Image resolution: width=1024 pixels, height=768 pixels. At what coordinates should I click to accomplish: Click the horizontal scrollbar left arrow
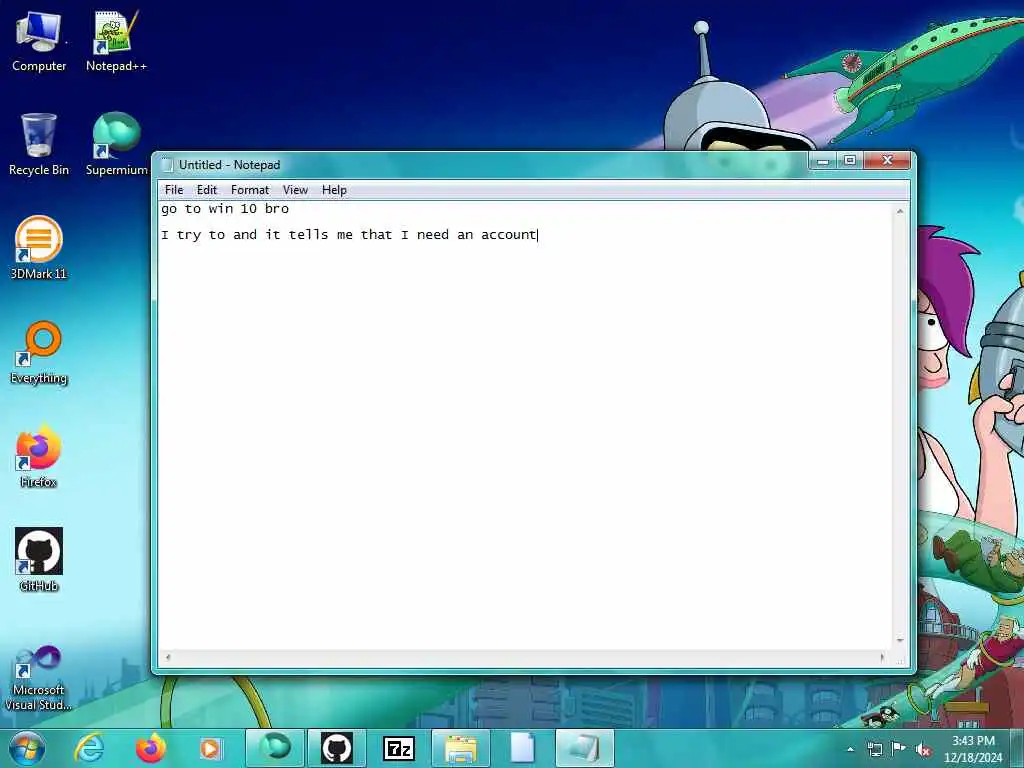click(168, 658)
